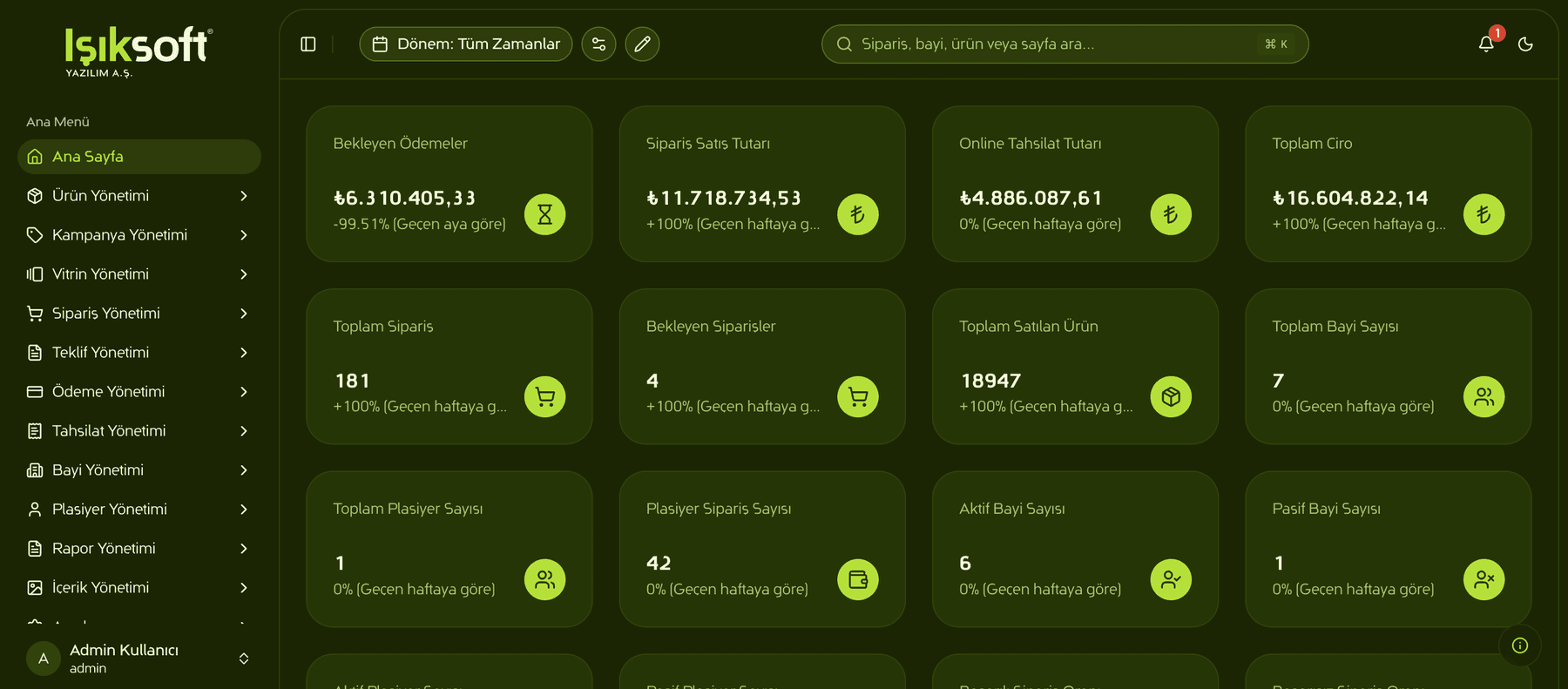
Task: Expand Teklif Yönetimi chevron
Action: pos(244,353)
